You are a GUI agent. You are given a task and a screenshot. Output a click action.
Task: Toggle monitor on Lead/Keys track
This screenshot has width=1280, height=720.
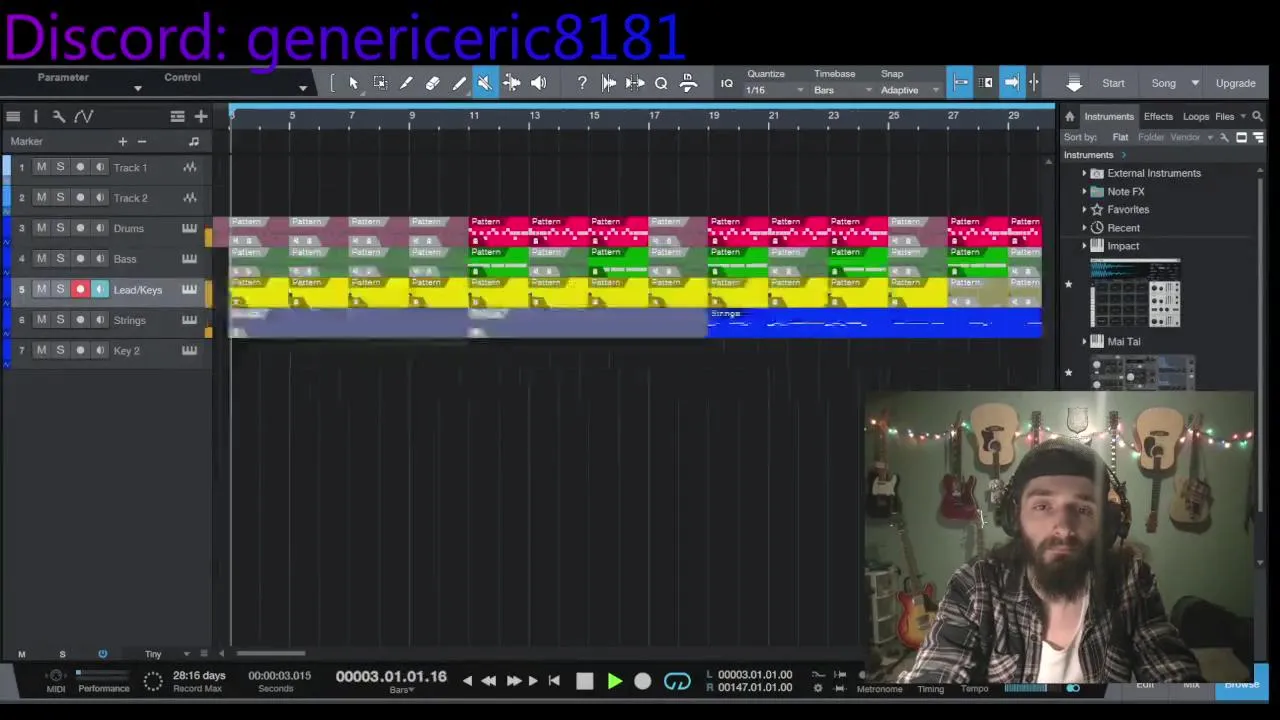point(99,289)
